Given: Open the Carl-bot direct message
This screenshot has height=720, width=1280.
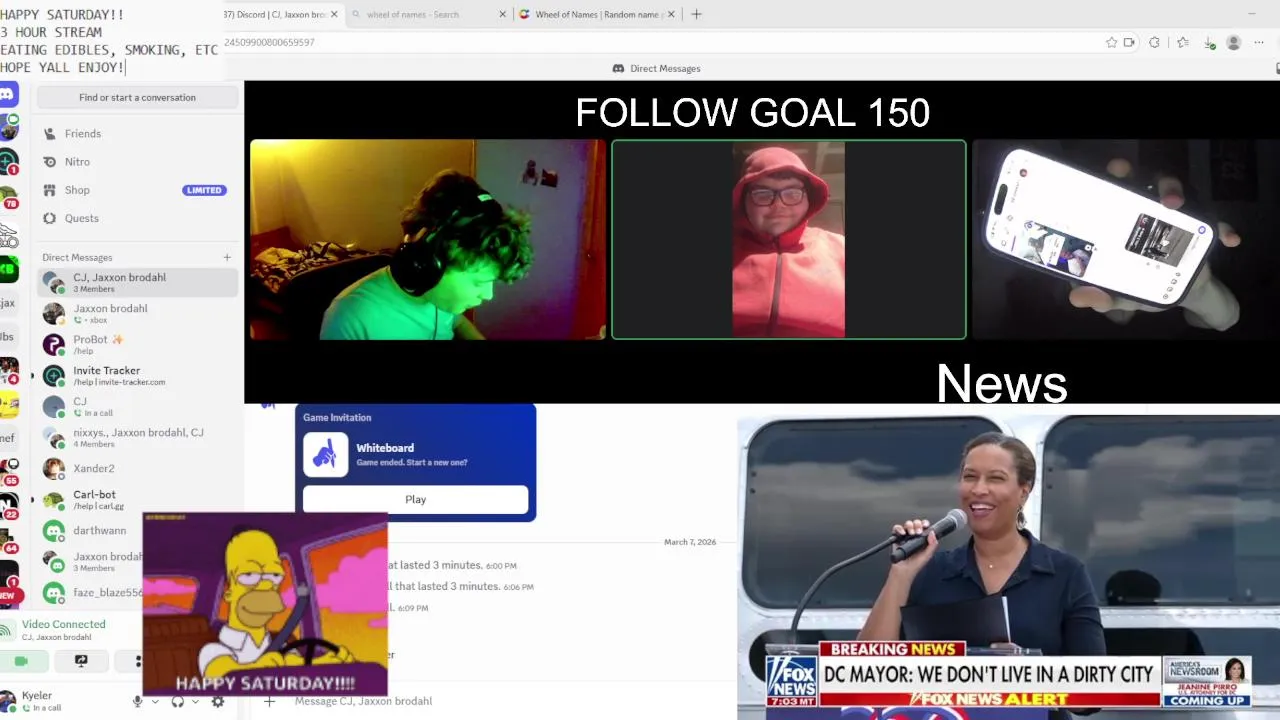Looking at the screenshot, I should [x=138, y=499].
